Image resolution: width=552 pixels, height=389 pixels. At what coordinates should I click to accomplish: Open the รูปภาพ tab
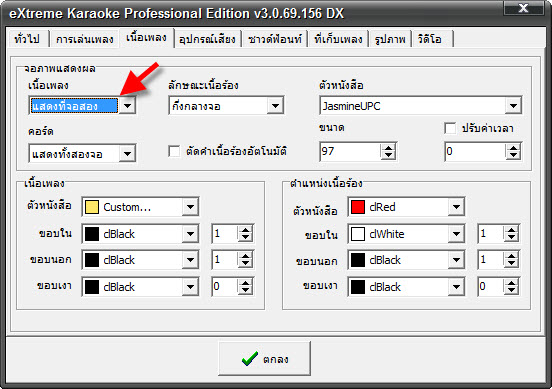click(x=390, y=39)
